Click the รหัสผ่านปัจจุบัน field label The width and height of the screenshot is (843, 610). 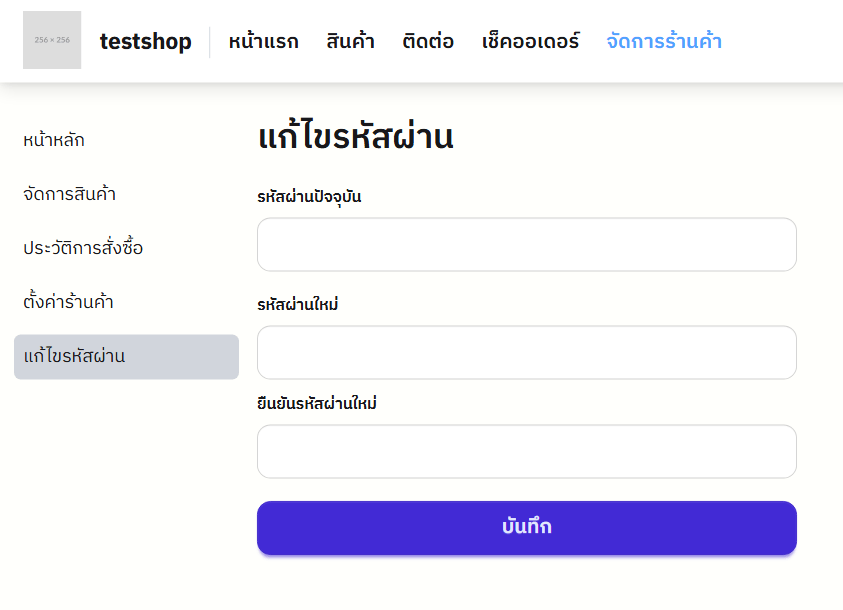[x=309, y=197]
